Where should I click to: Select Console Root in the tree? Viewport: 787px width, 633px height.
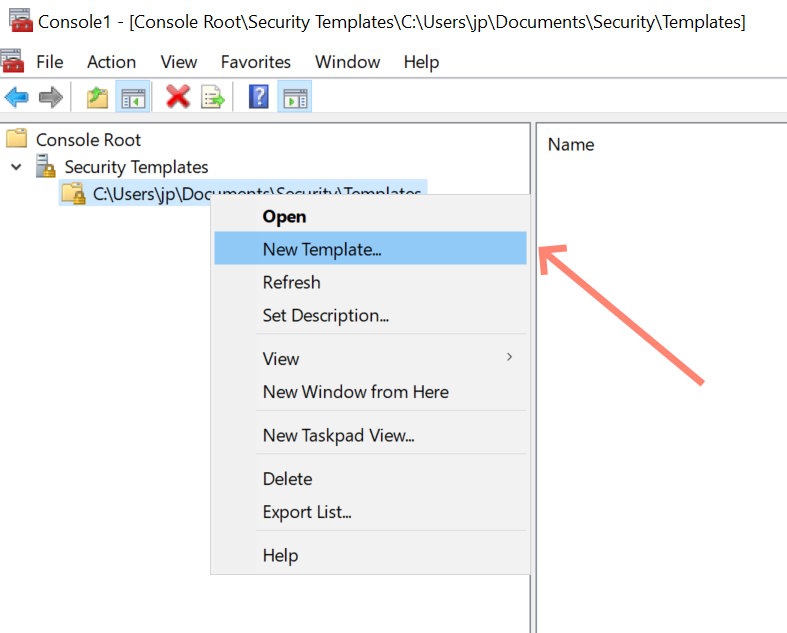coord(88,140)
